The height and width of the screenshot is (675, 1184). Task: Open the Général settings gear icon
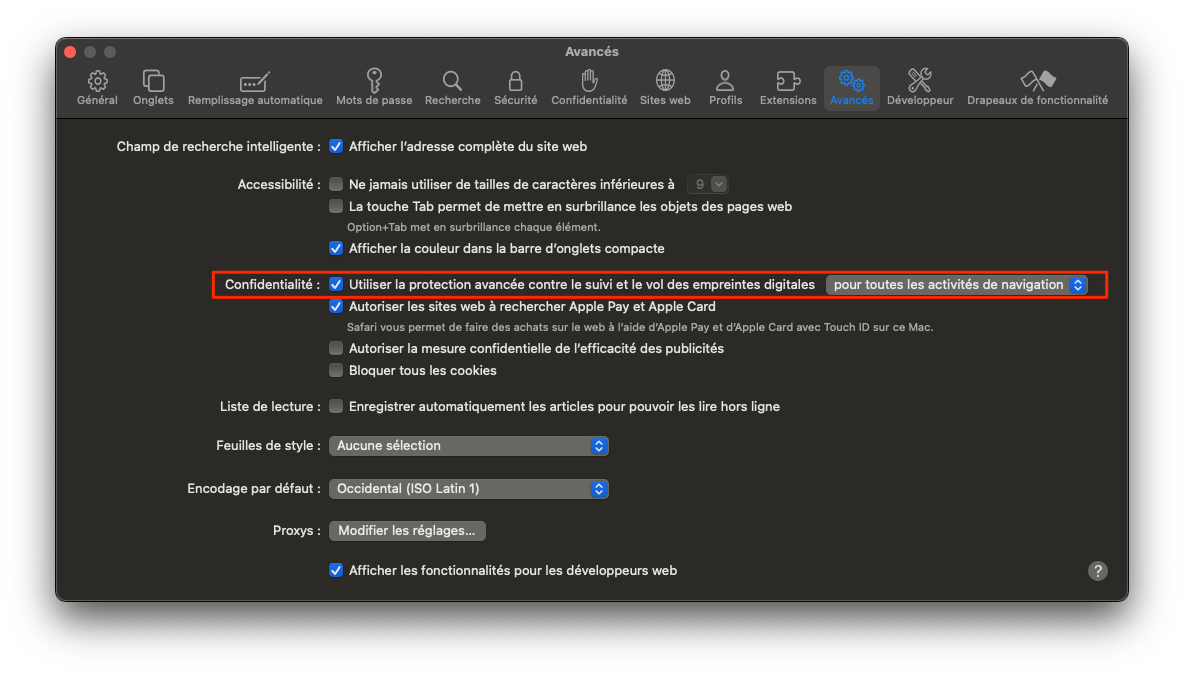tap(97, 81)
